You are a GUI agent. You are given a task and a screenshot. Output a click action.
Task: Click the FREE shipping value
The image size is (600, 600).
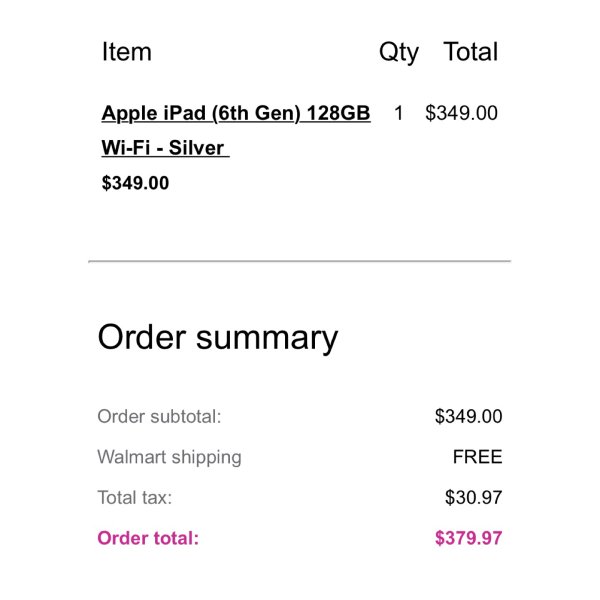477,457
